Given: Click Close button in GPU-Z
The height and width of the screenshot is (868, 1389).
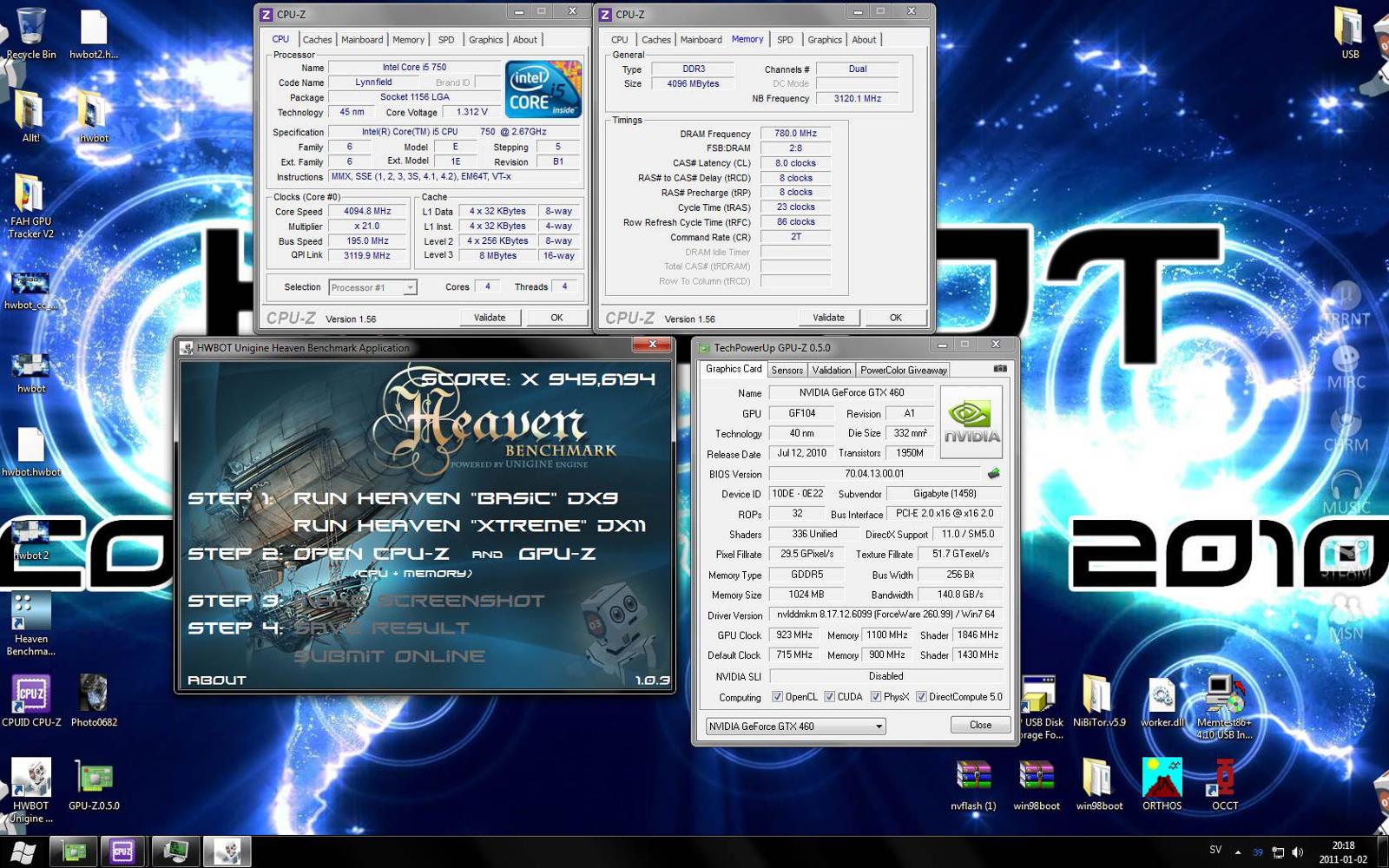Looking at the screenshot, I should point(980,725).
